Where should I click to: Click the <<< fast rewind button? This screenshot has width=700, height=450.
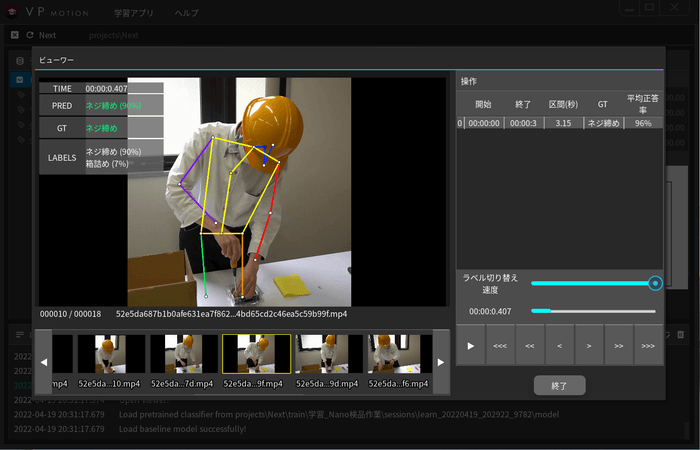coord(500,345)
